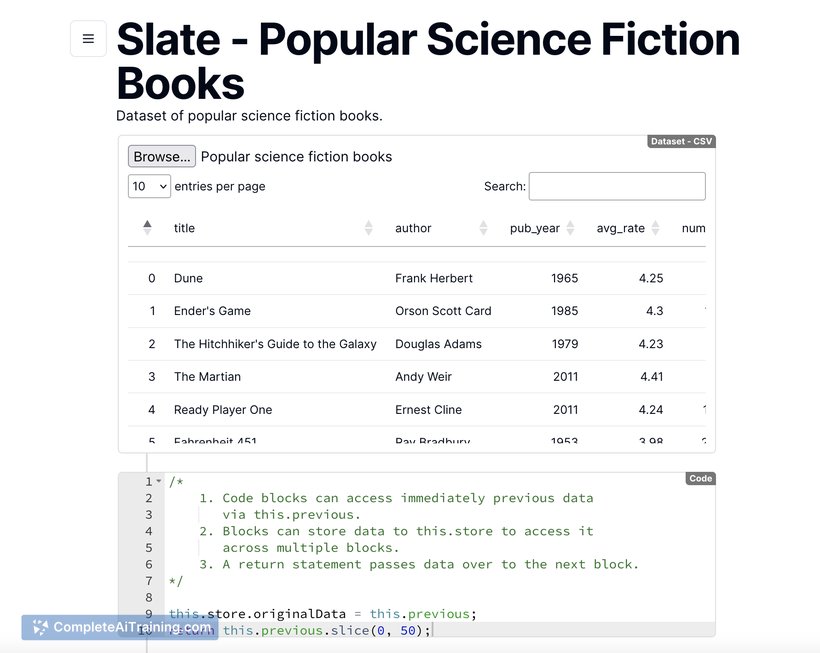Select the Dune title cell

click(188, 278)
